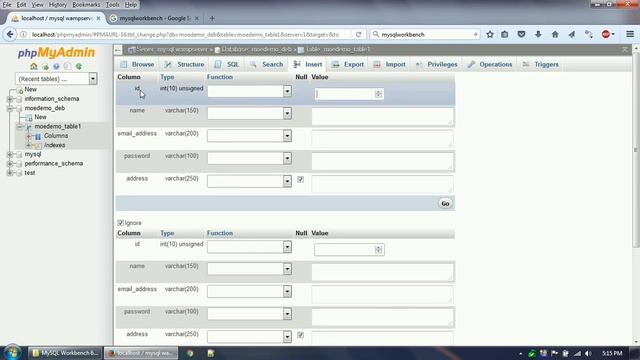Toggle the Ignore checkbox
Screen dimensions: 640x360
120,223
